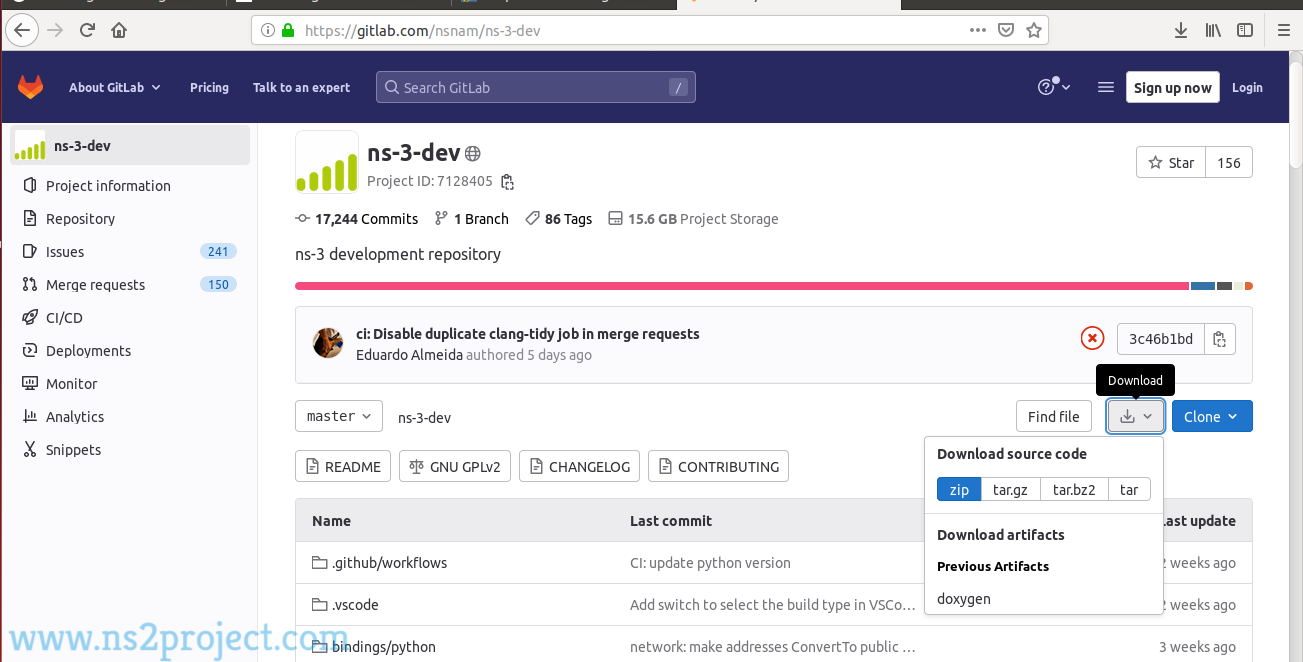Image resolution: width=1303 pixels, height=662 pixels.
Task: Open the browser home page
Action: click(119, 30)
